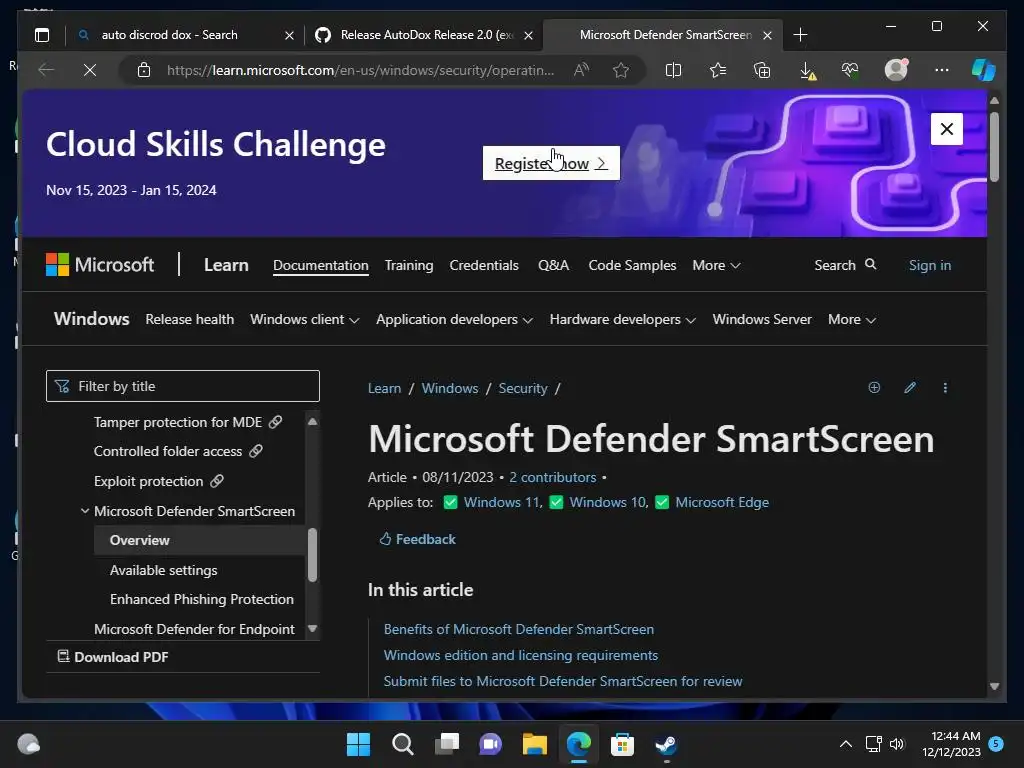The image size is (1024, 768).
Task: Open Downloads with warning badge
Action: (x=807, y=71)
